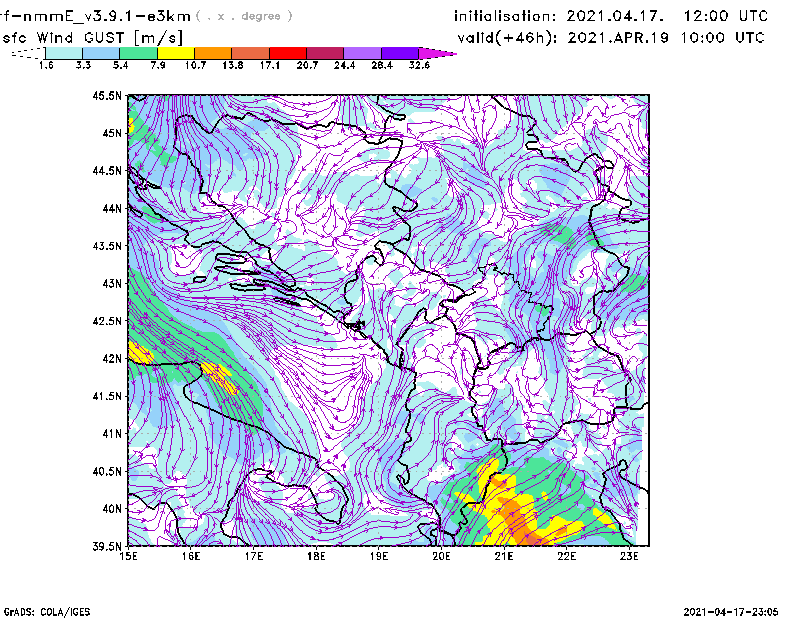Click the legend value "24.4"

[344, 65]
